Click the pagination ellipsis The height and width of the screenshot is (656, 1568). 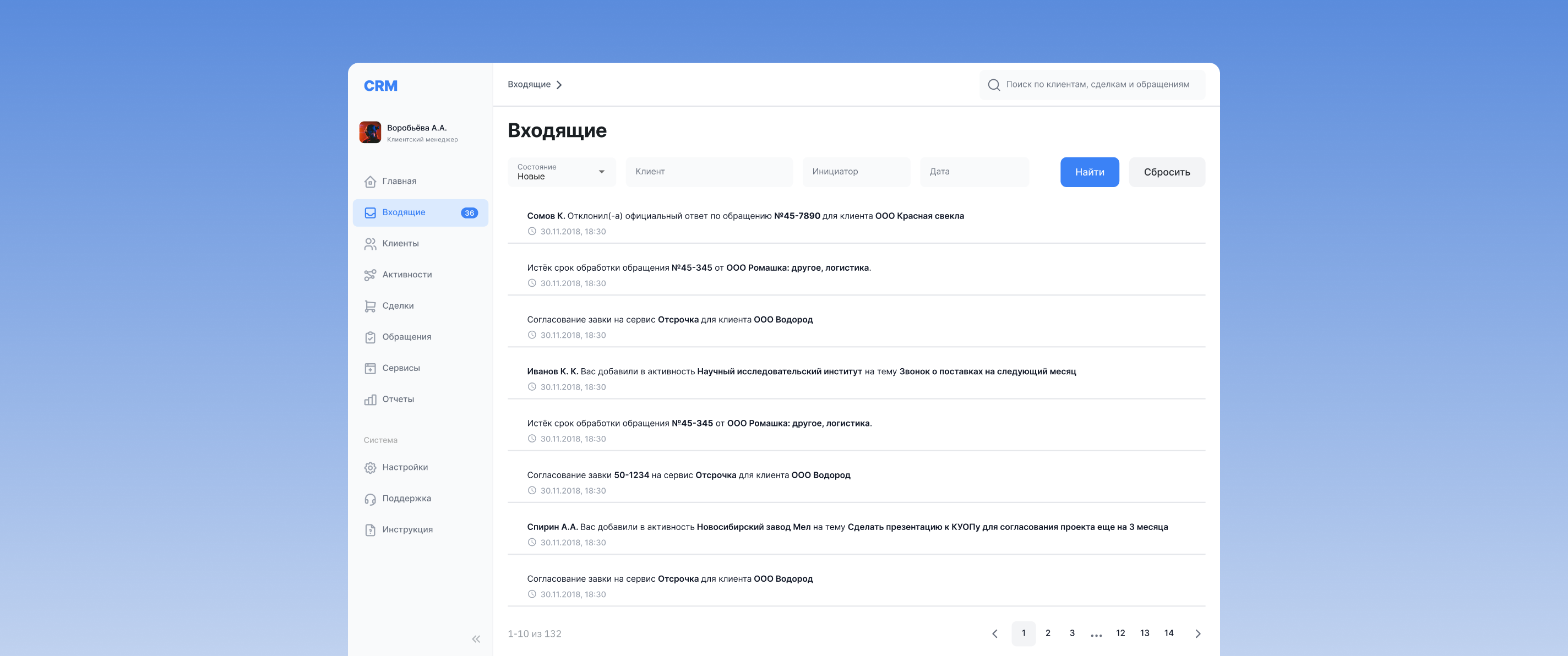(x=1096, y=635)
